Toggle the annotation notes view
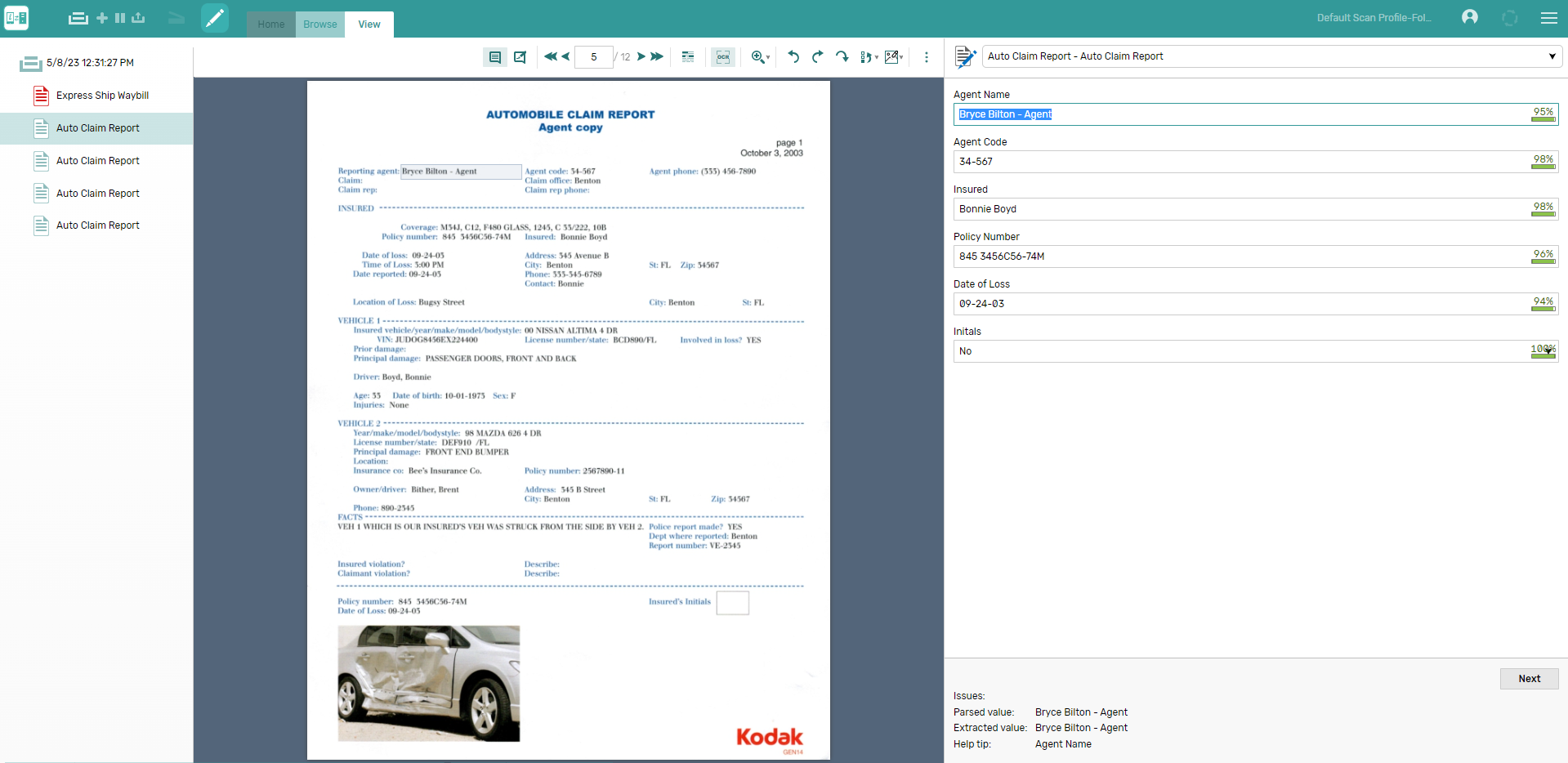1568x763 pixels. coord(494,57)
